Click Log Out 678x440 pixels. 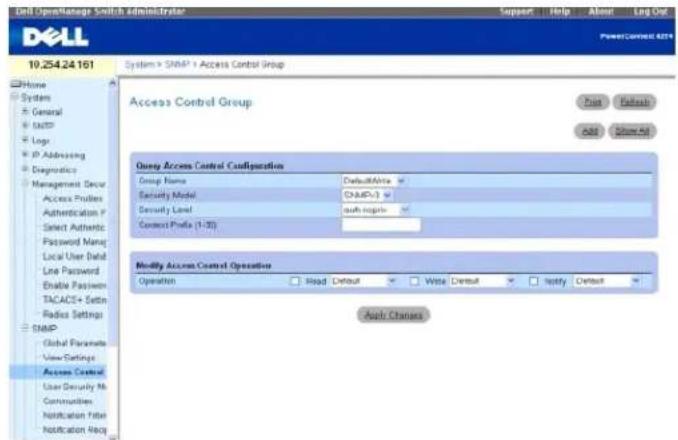650,11
